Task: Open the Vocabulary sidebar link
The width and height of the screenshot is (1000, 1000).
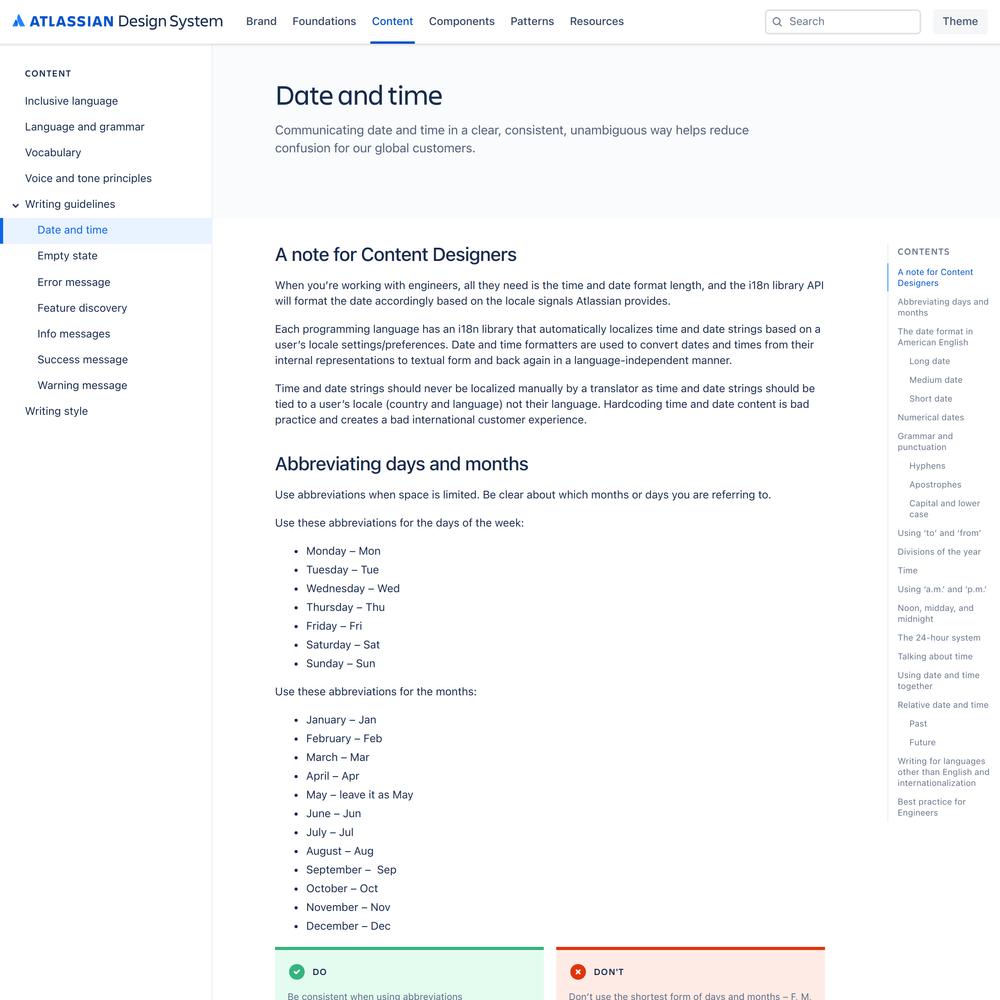Action: click(53, 152)
